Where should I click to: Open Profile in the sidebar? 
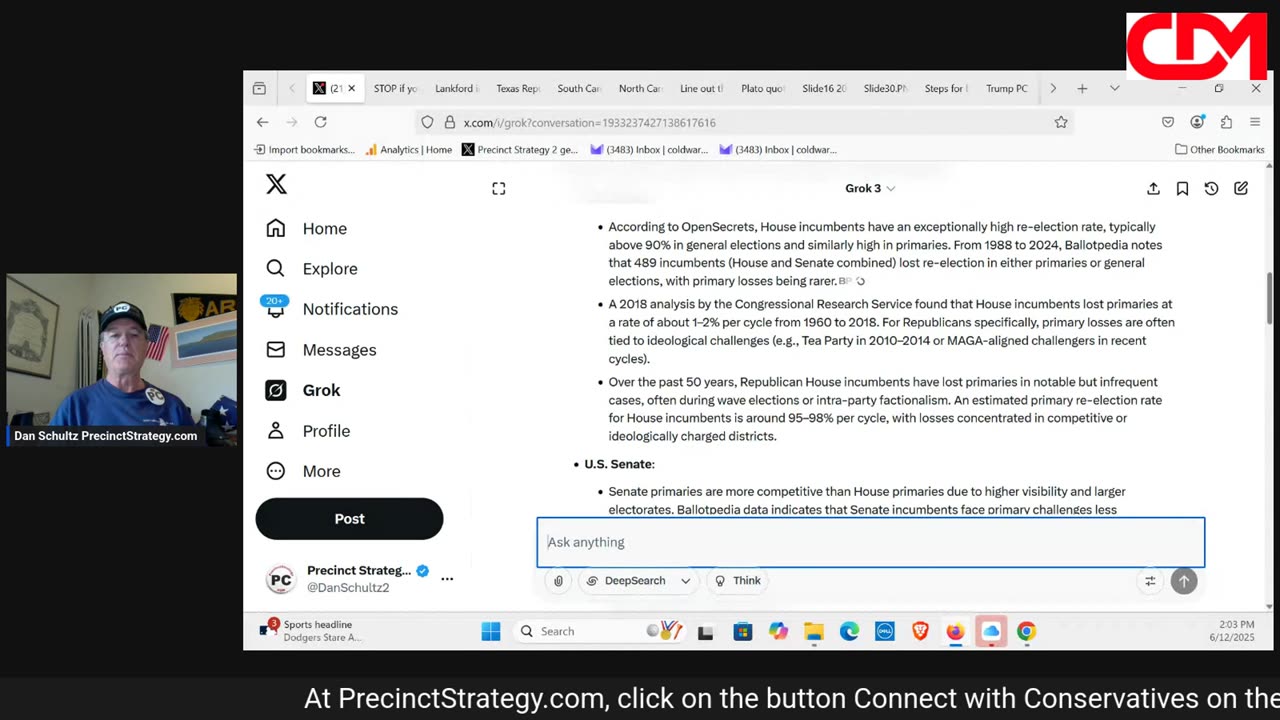(x=308, y=430)
